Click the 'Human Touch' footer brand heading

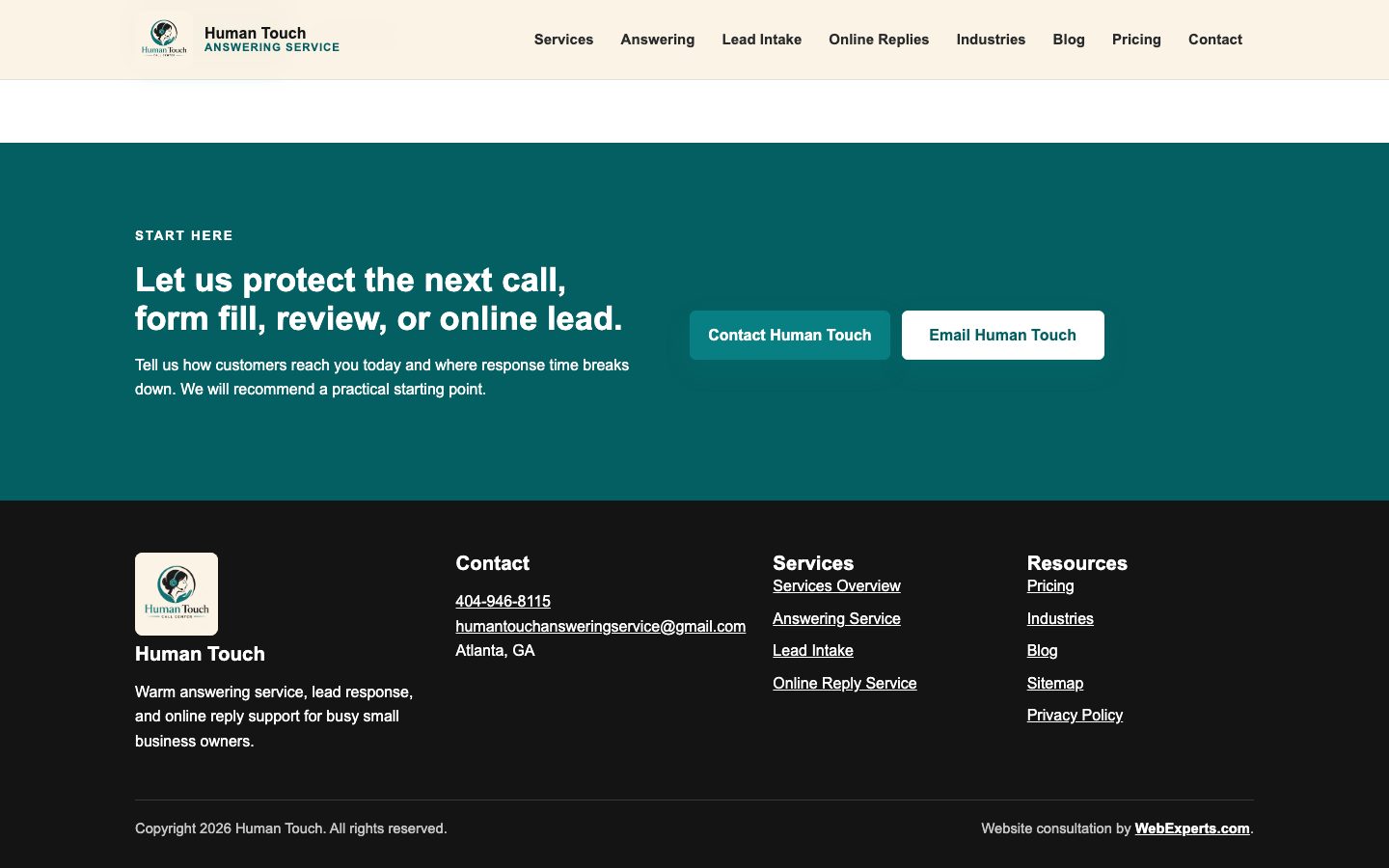pos(200,654)
